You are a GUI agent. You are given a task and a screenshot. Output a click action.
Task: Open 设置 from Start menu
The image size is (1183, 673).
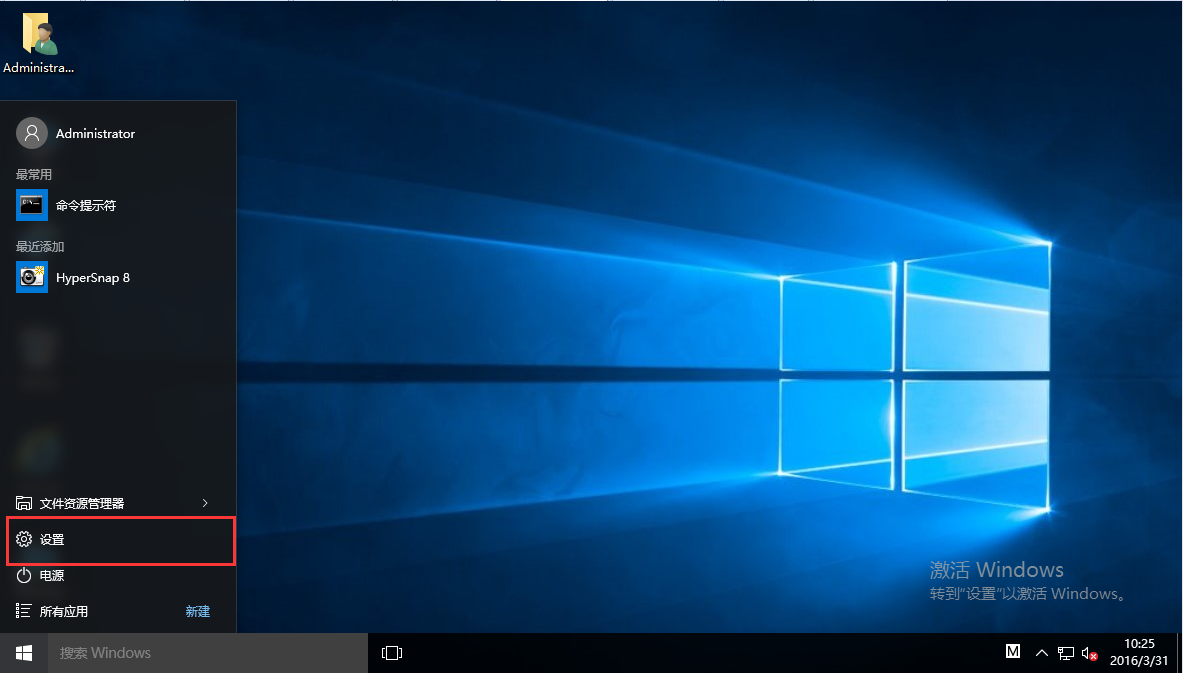point(121,540)
